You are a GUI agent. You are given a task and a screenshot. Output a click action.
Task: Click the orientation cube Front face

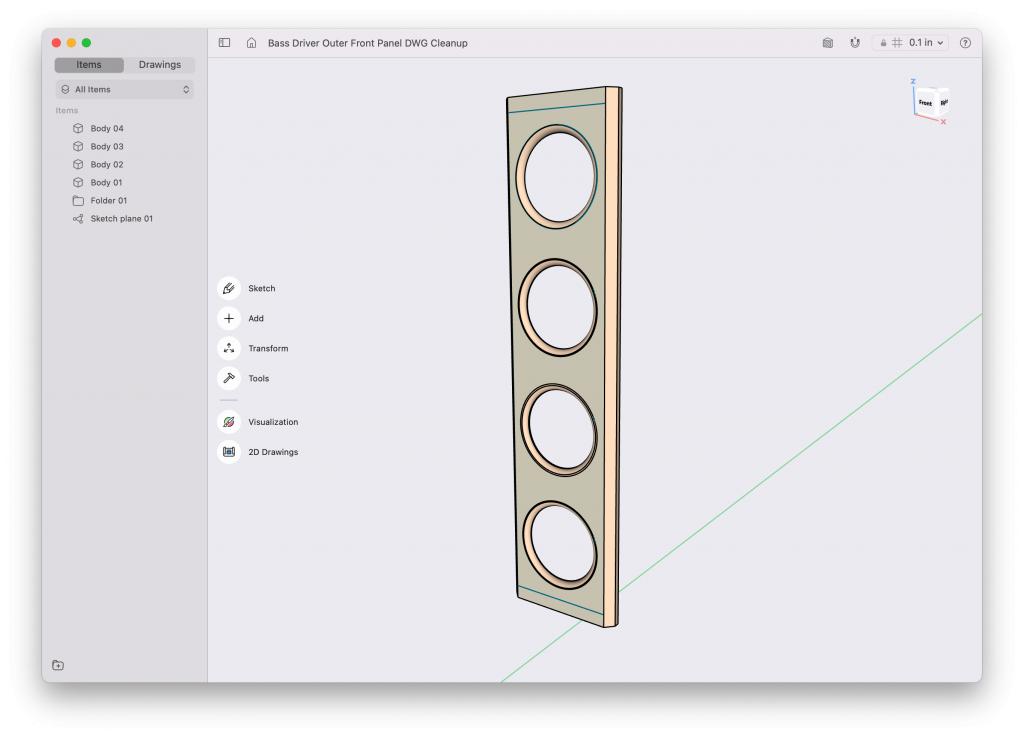click(925, 103)
